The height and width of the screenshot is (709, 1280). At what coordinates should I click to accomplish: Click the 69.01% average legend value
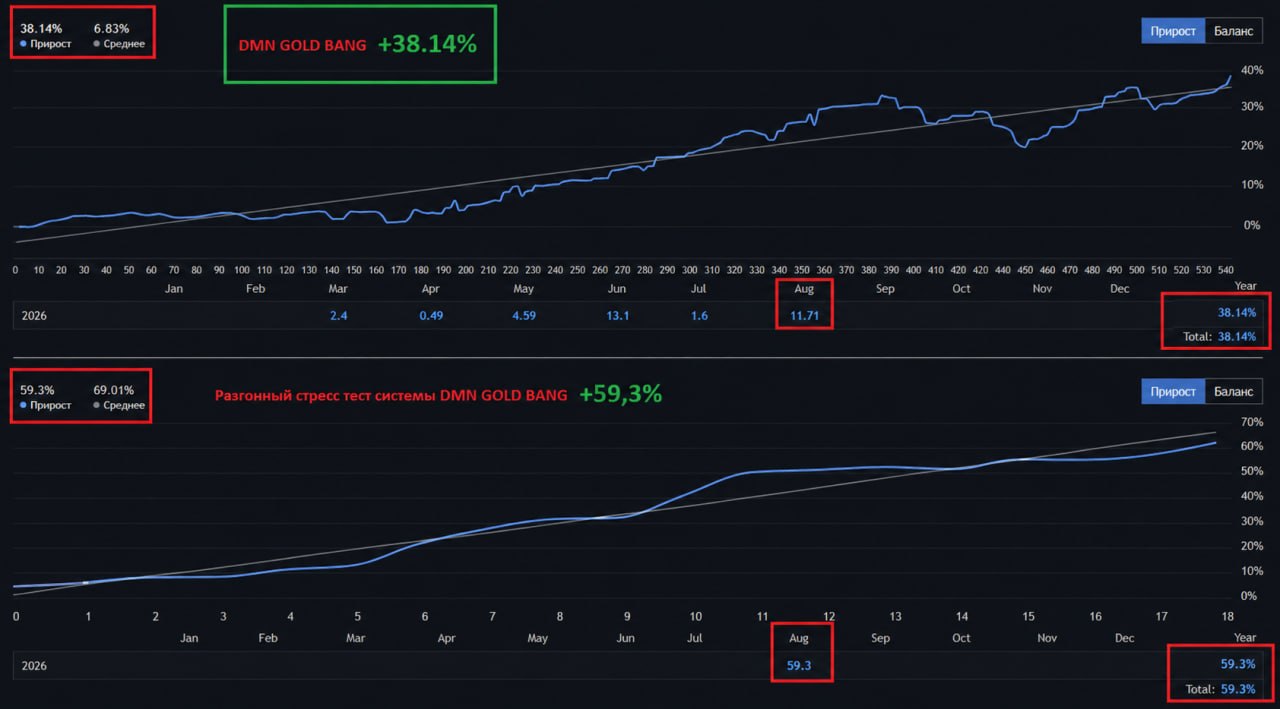click(116, 389)
